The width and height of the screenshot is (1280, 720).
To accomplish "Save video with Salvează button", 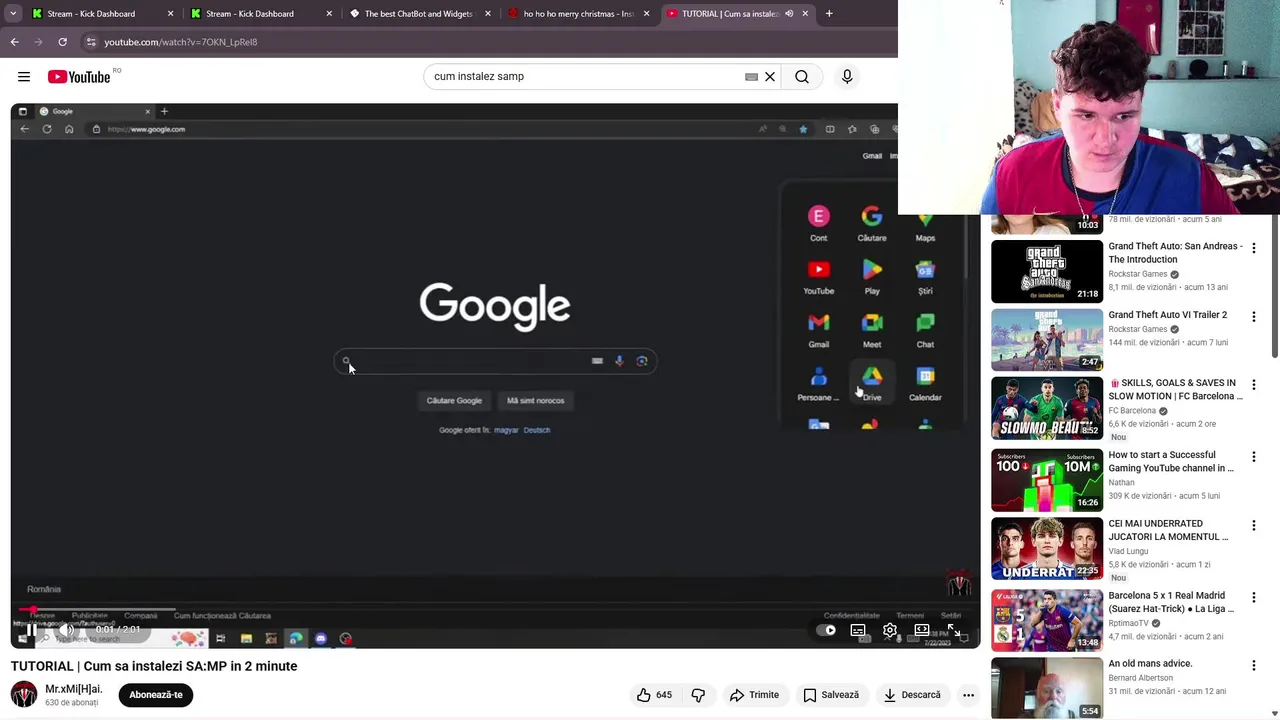I will click(831, 695).
